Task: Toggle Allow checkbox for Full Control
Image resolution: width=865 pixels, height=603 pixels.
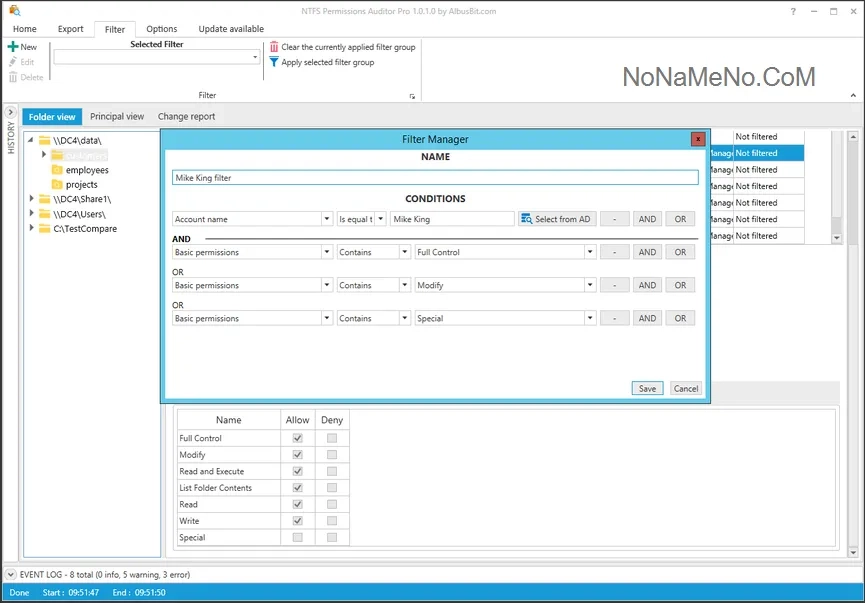Action: coord(297,438)
